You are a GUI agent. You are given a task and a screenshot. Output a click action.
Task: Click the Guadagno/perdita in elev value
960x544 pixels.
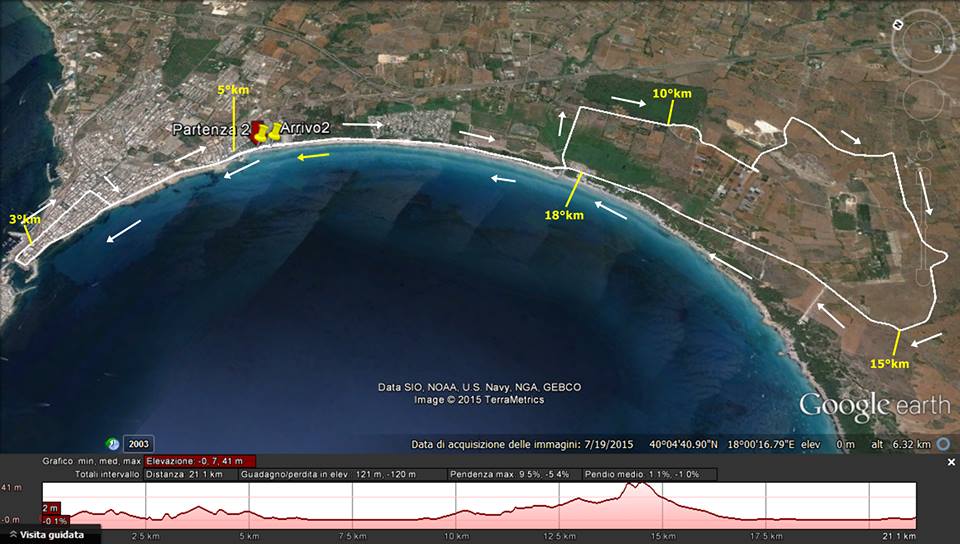tap(343, 474)
